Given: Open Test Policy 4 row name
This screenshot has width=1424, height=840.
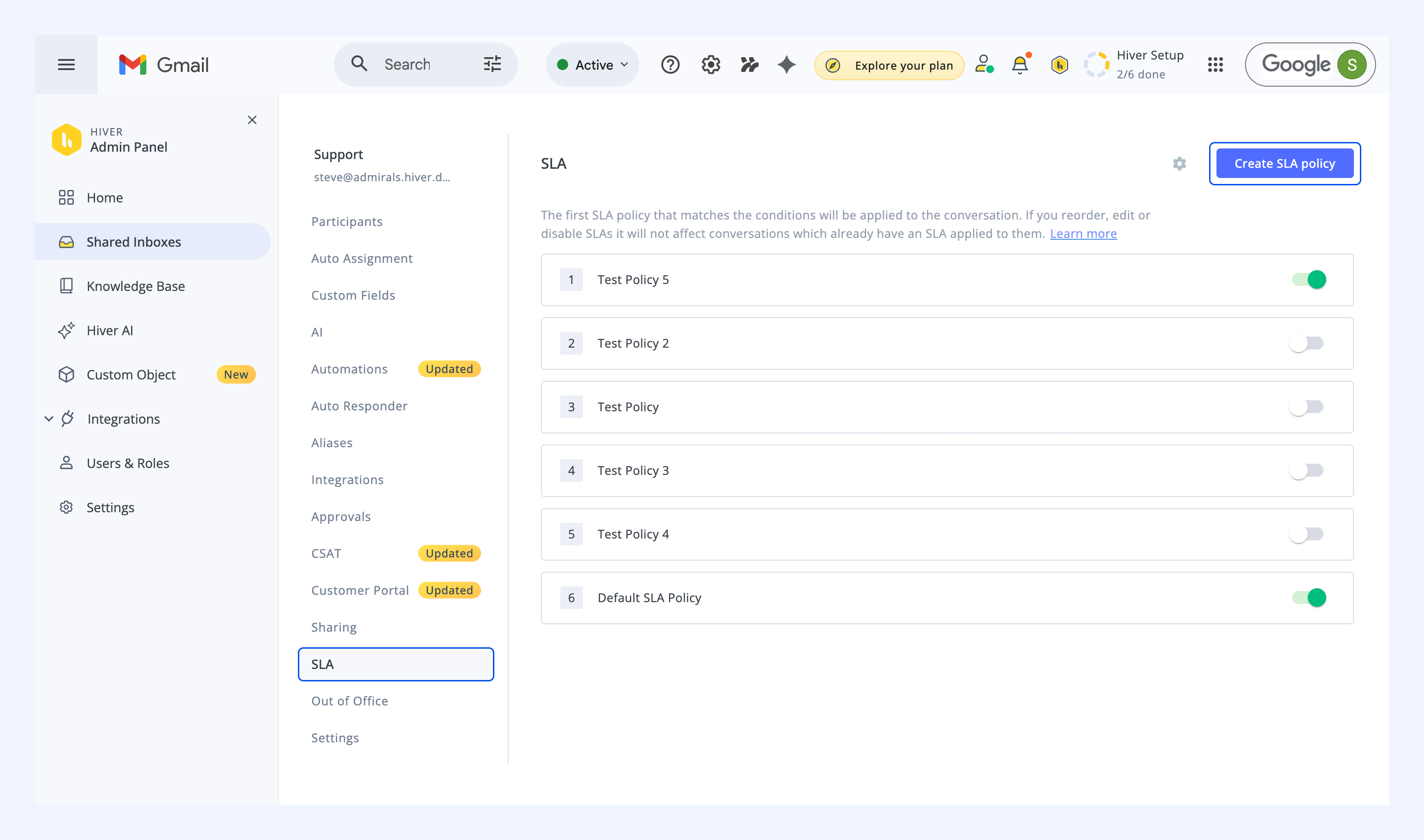Looking at the screenshot, I should pos(633,534).
